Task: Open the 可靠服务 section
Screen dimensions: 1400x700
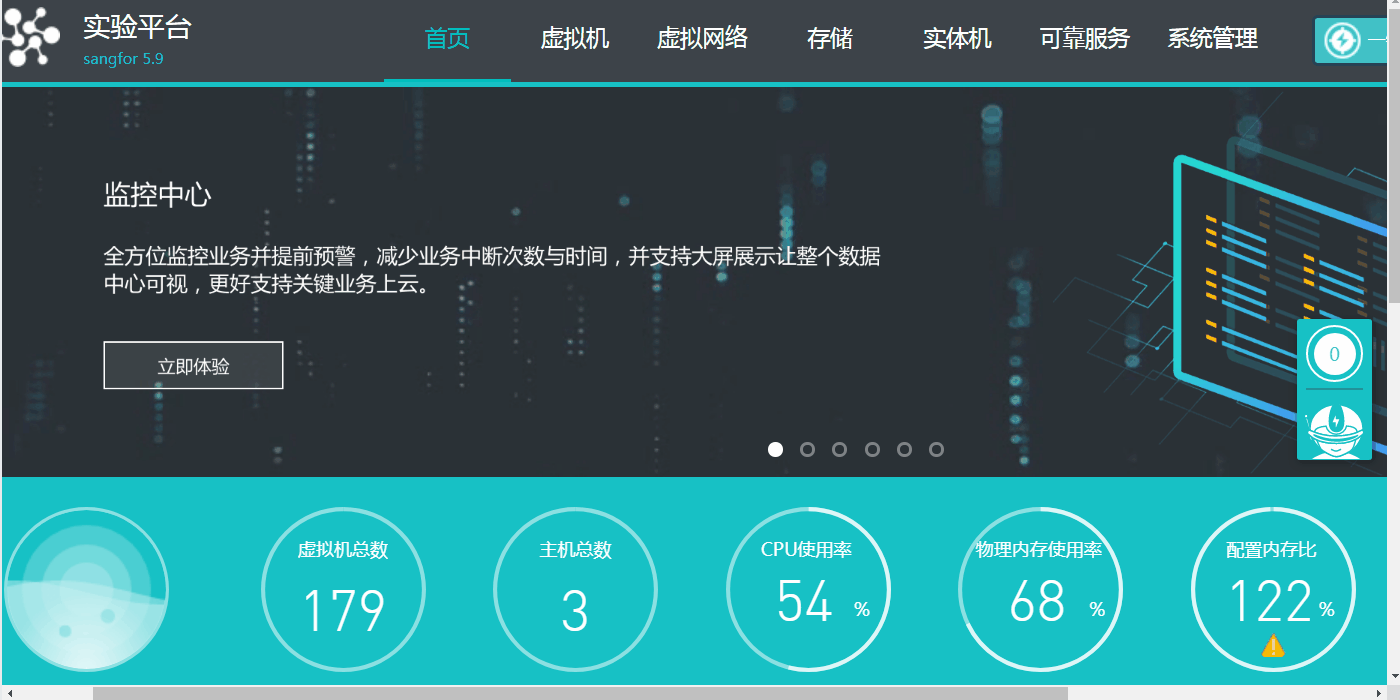Action: coord(1084,40)
